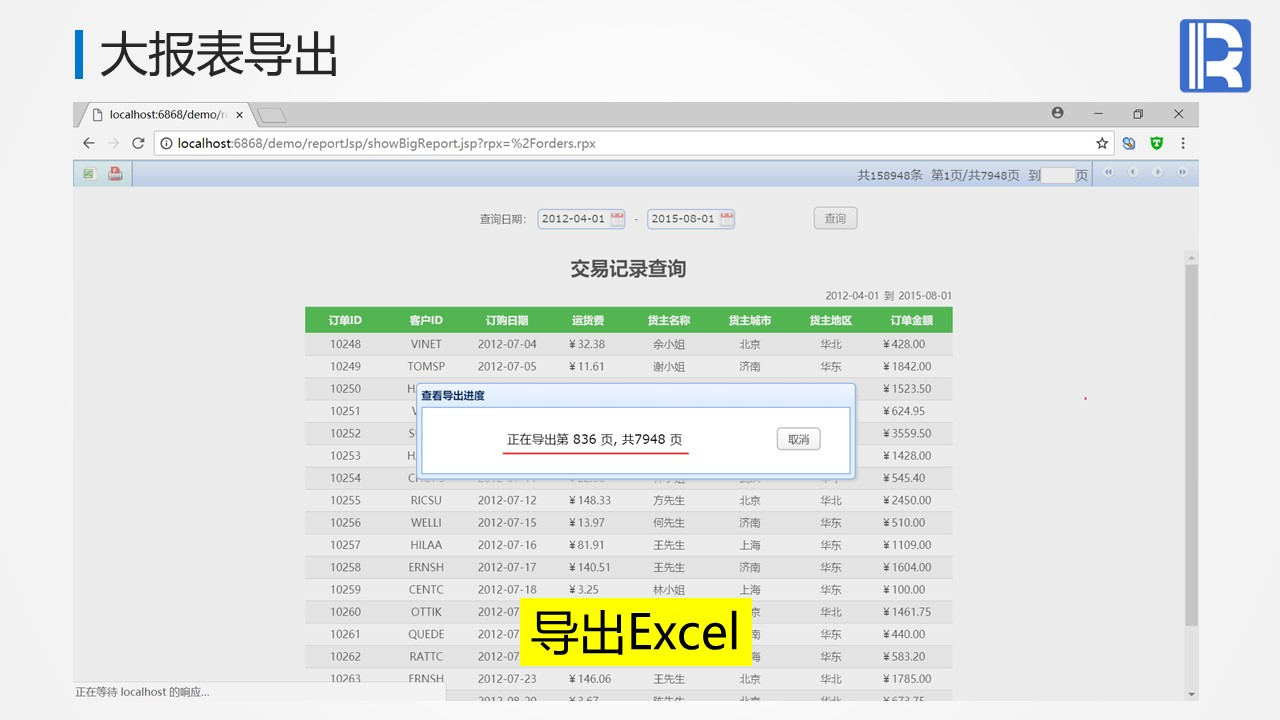Click the go-to page number field
This screenshot has width=1280, height=720.
(1058, 175)
